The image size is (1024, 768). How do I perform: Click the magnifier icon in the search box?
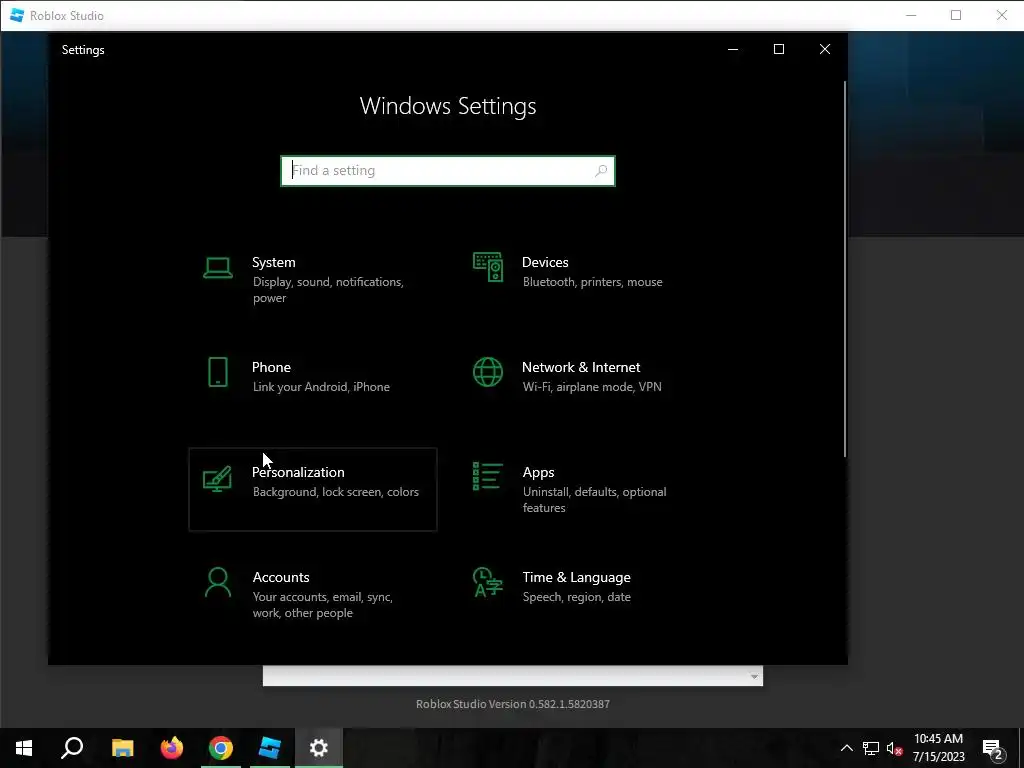[x=601, y=170]
